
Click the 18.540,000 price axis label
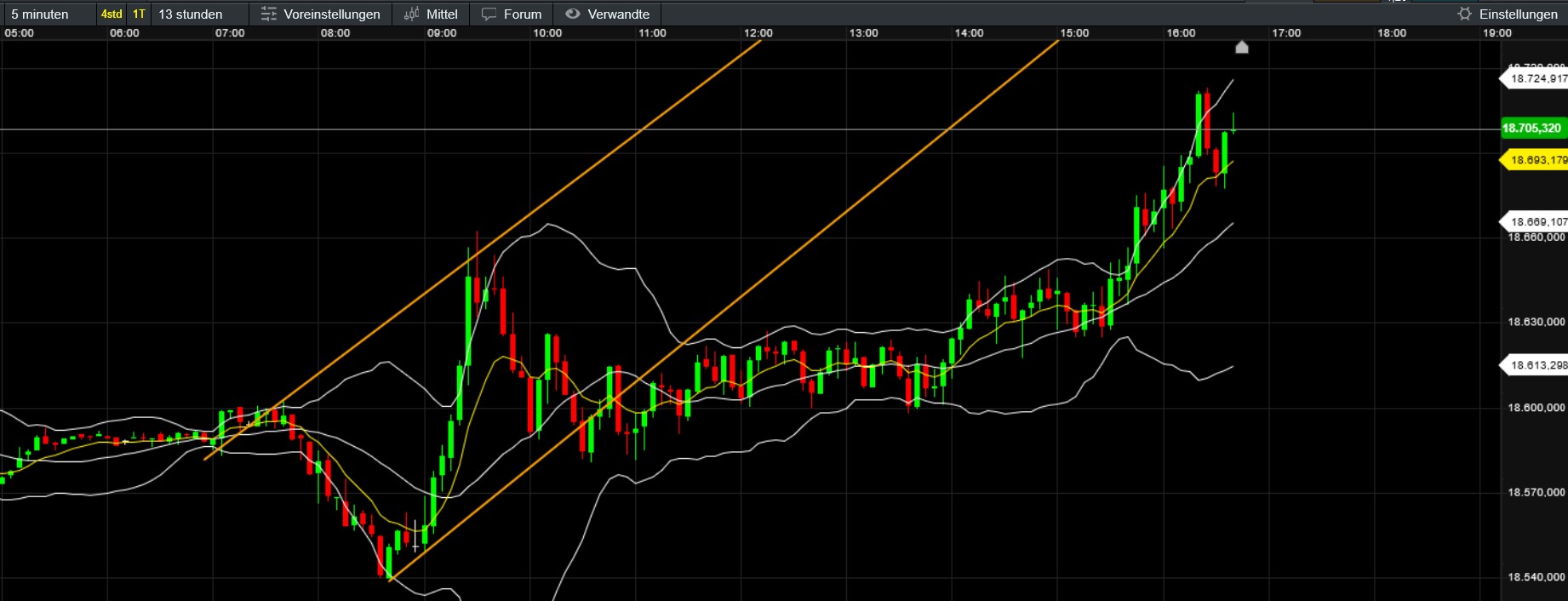click(1537, 577)
